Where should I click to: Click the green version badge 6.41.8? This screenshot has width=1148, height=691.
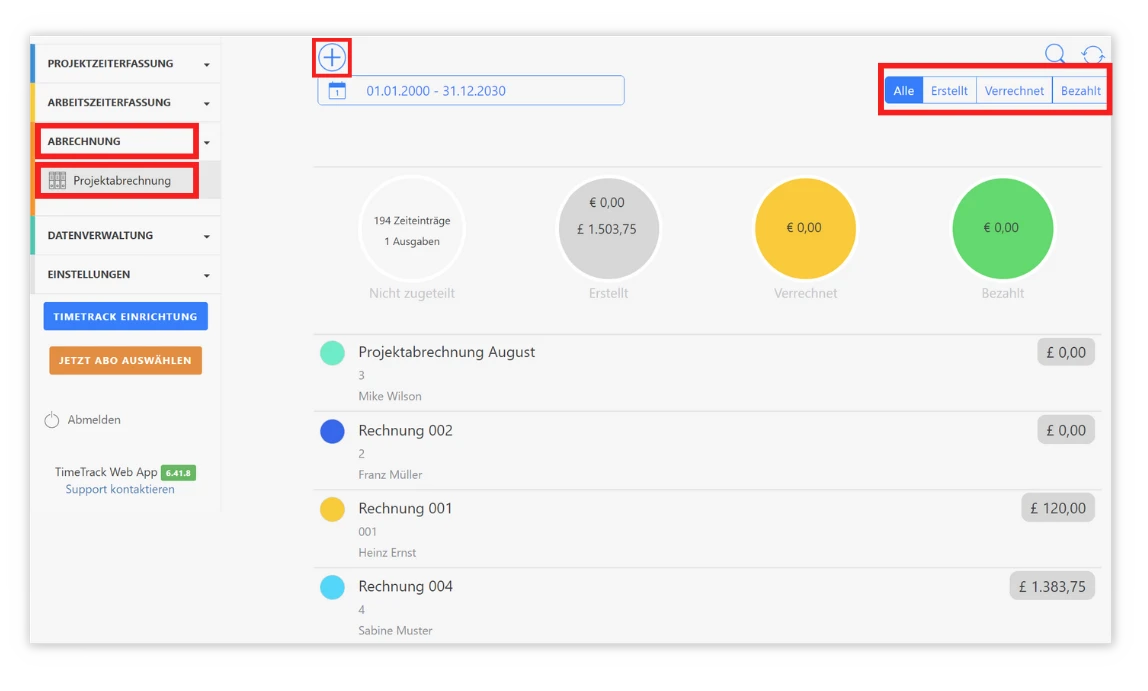click(178, 473)
